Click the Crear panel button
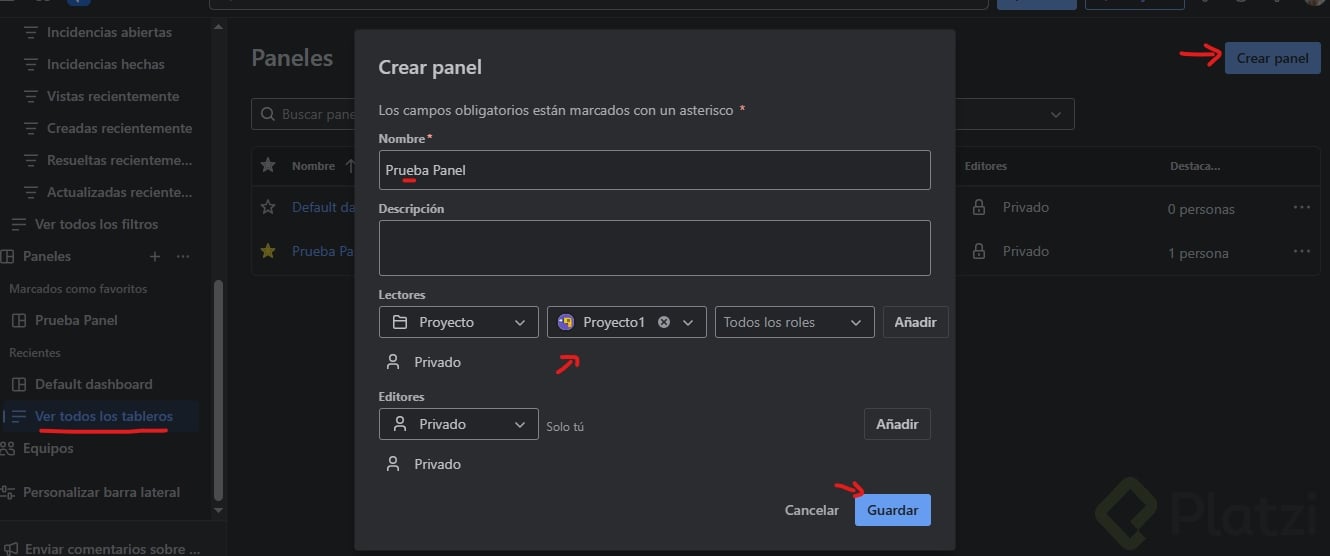Viewport: 1330px width, 556px height. pos(1272,58)
